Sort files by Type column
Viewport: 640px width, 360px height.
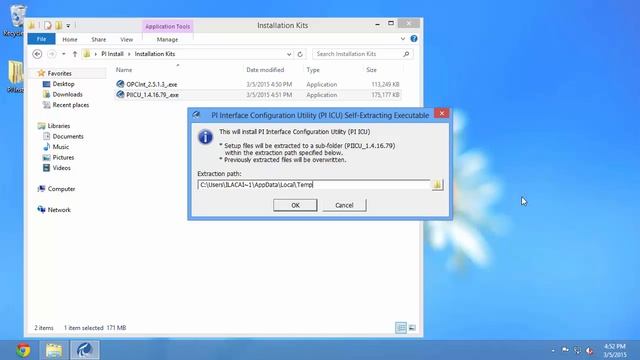tap(313, 70)
